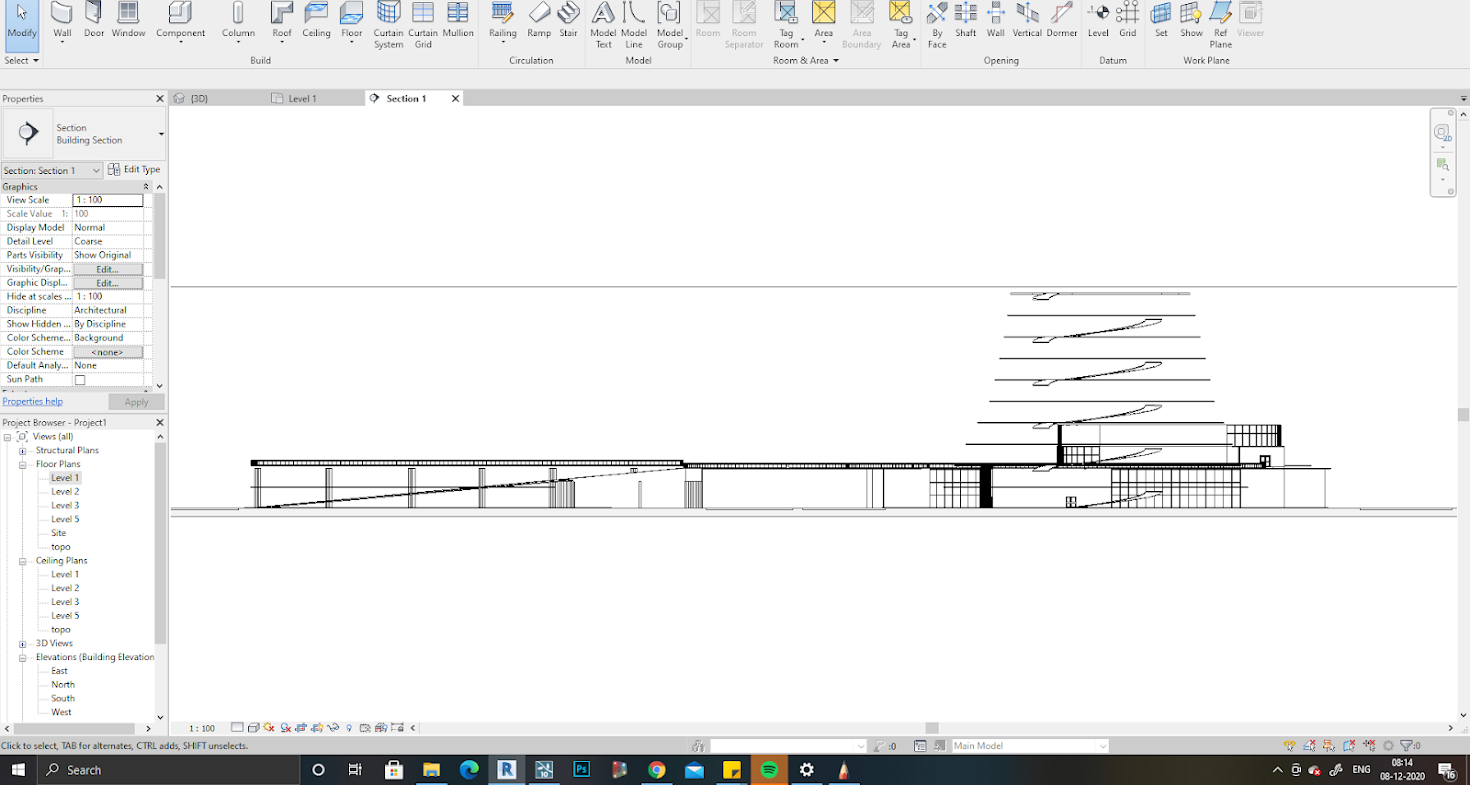This screenshot has width=1470, height=785.
Task: Switch to the Level 1 view tab
Action: point(302,98)
